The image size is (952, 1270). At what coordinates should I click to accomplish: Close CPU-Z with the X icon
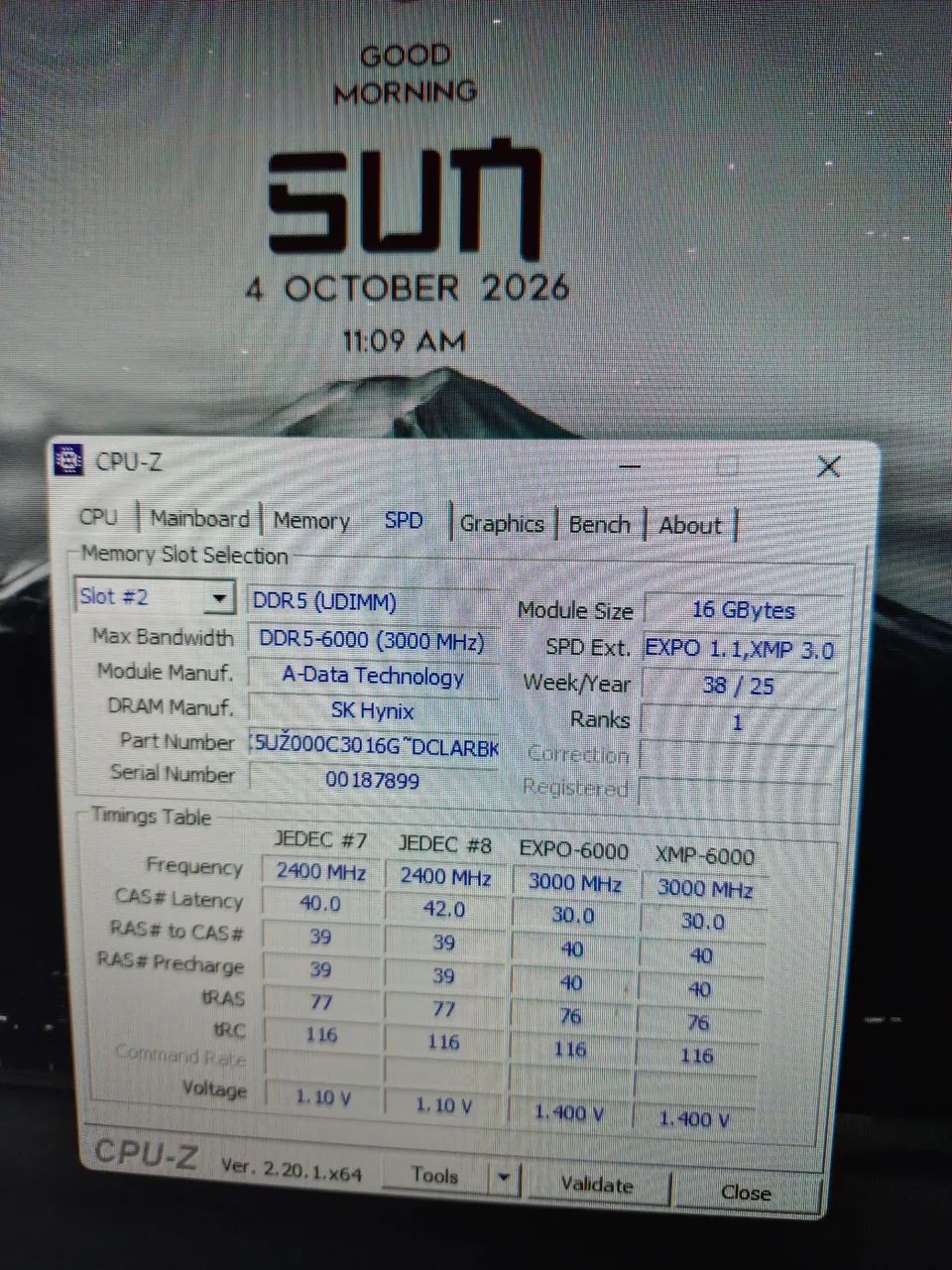828,466
